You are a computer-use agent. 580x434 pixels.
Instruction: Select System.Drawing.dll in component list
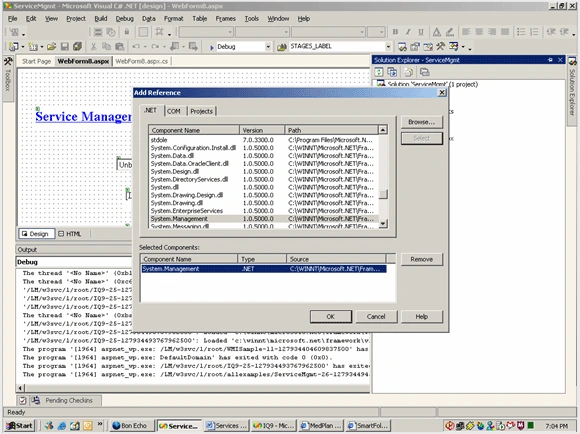263,203
